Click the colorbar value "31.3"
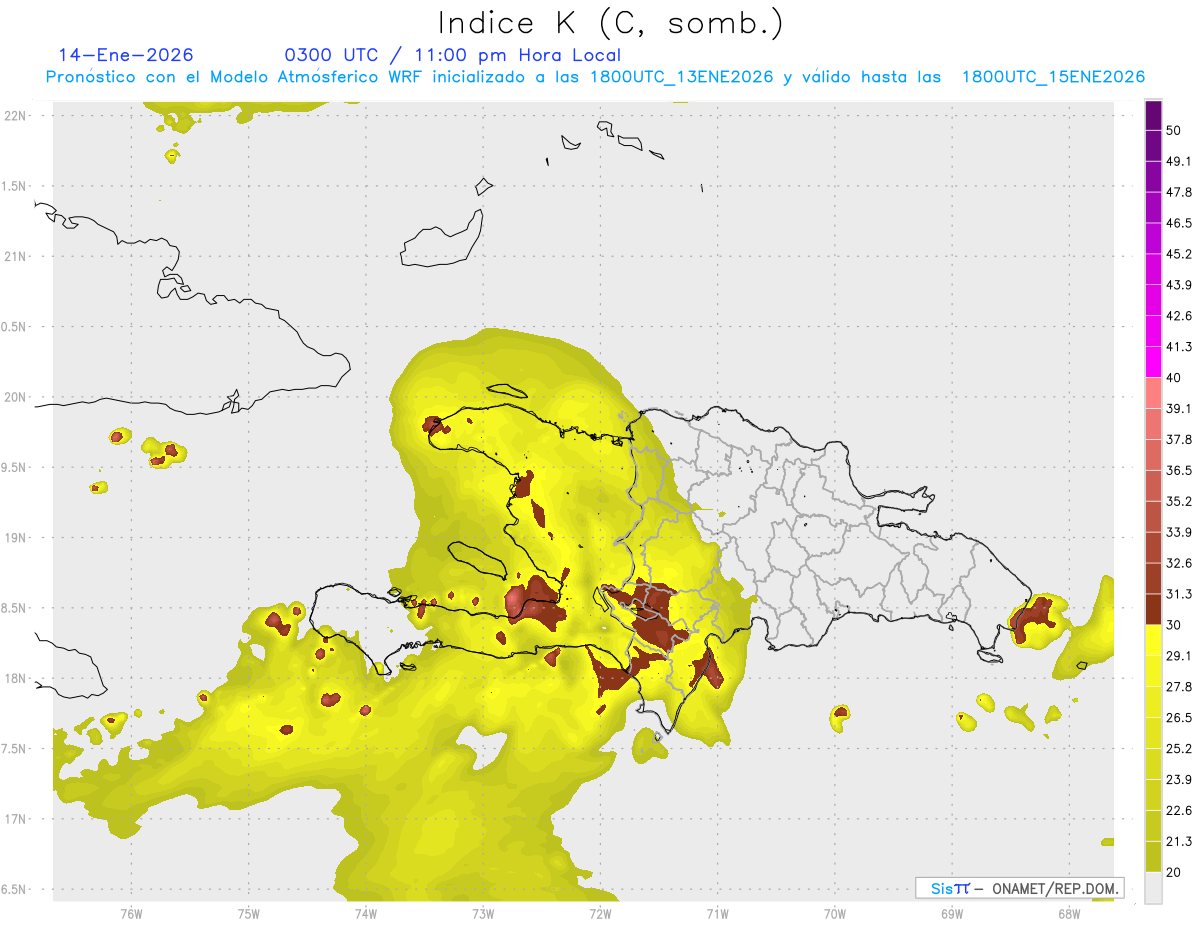Image resolution: width=1200 pixels, height=927 pixels. coord(1179,594)
